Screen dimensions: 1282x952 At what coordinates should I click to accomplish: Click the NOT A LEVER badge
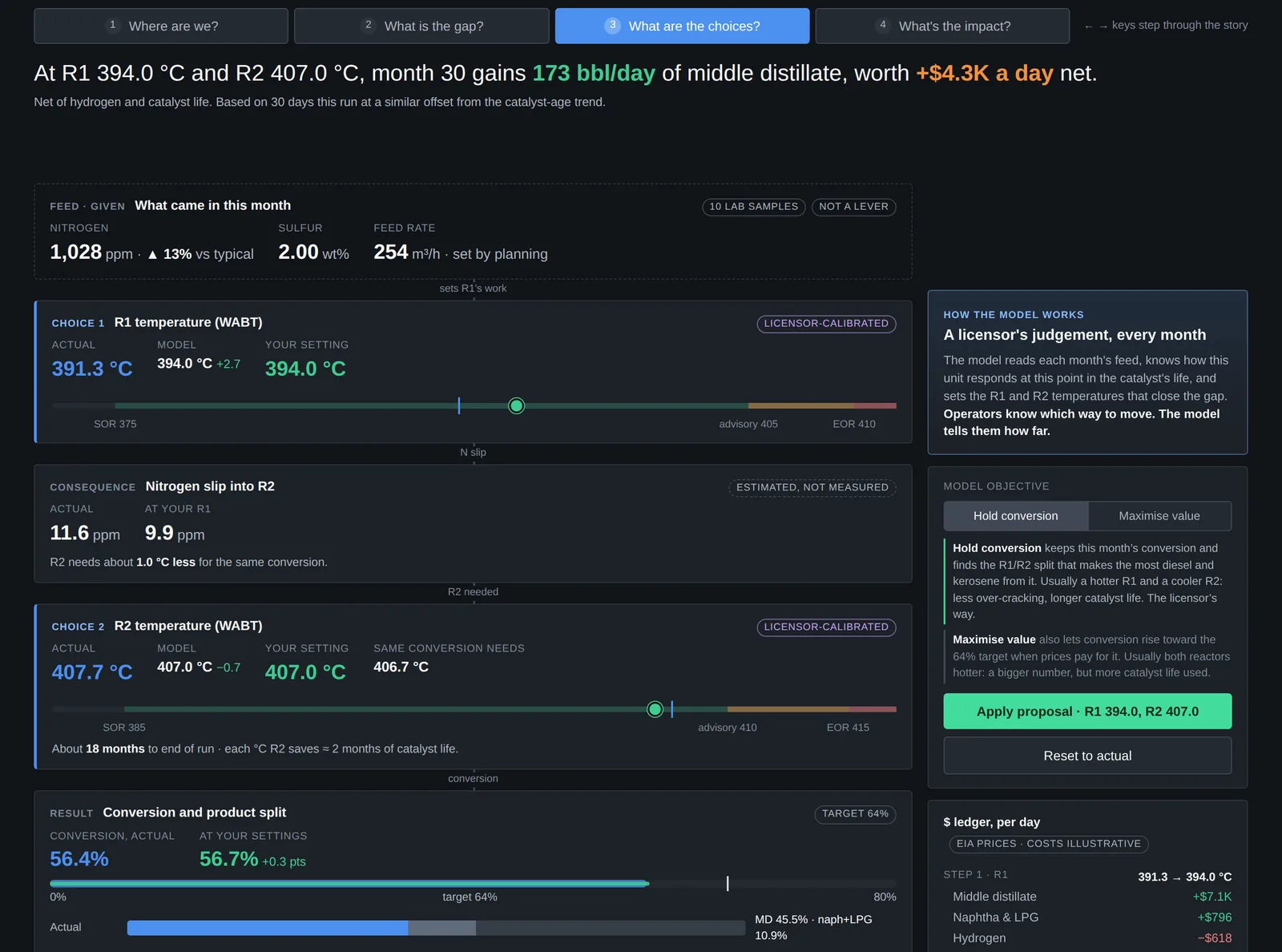854,207
